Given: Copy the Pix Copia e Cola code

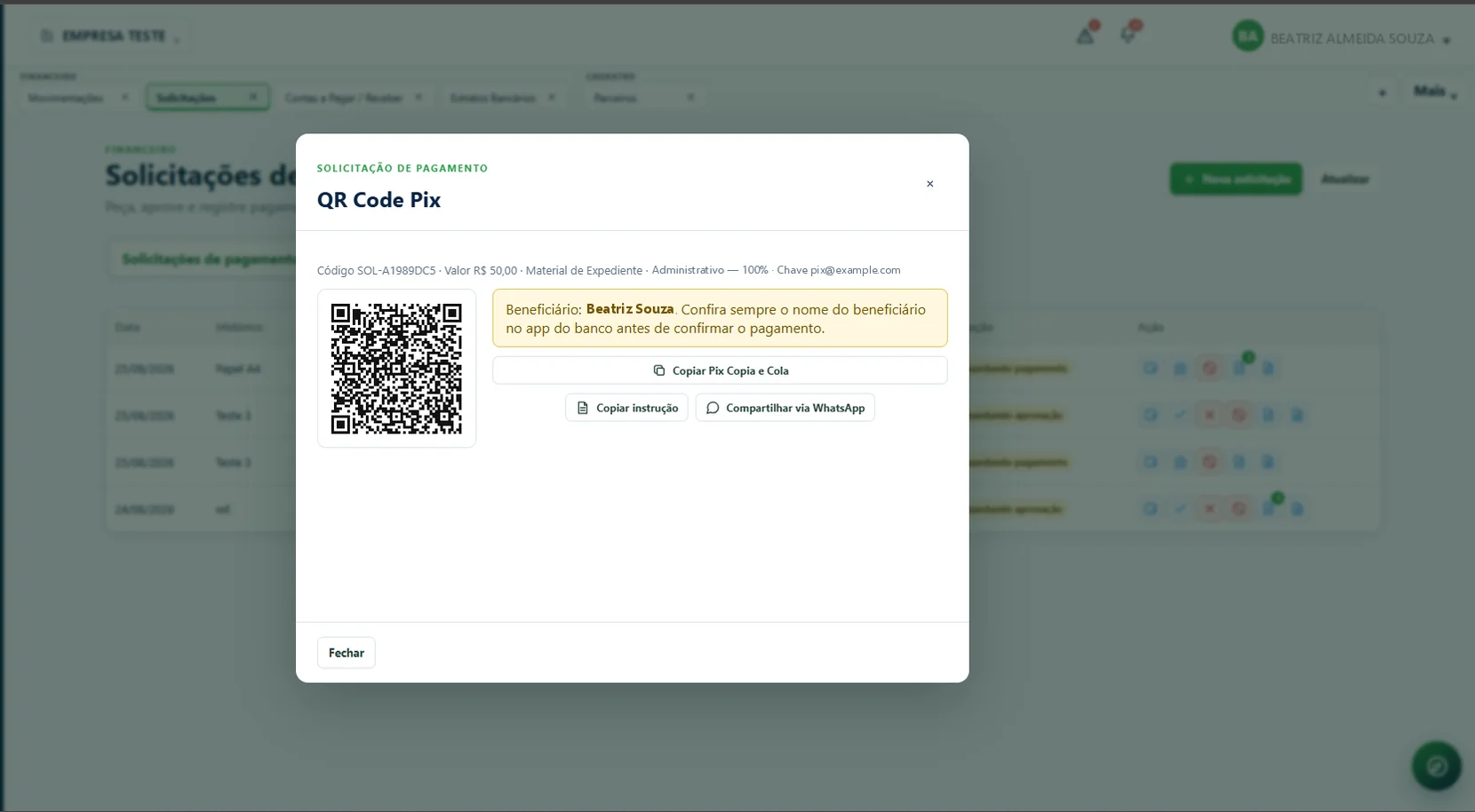Looking at the screenshot, I should pyautogui.click(x=720, y=370).
